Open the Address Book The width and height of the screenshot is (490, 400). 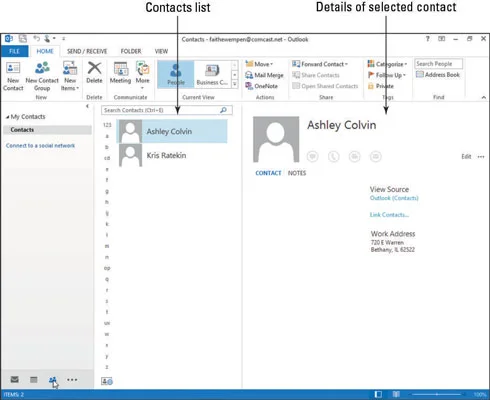coord(438,75)
